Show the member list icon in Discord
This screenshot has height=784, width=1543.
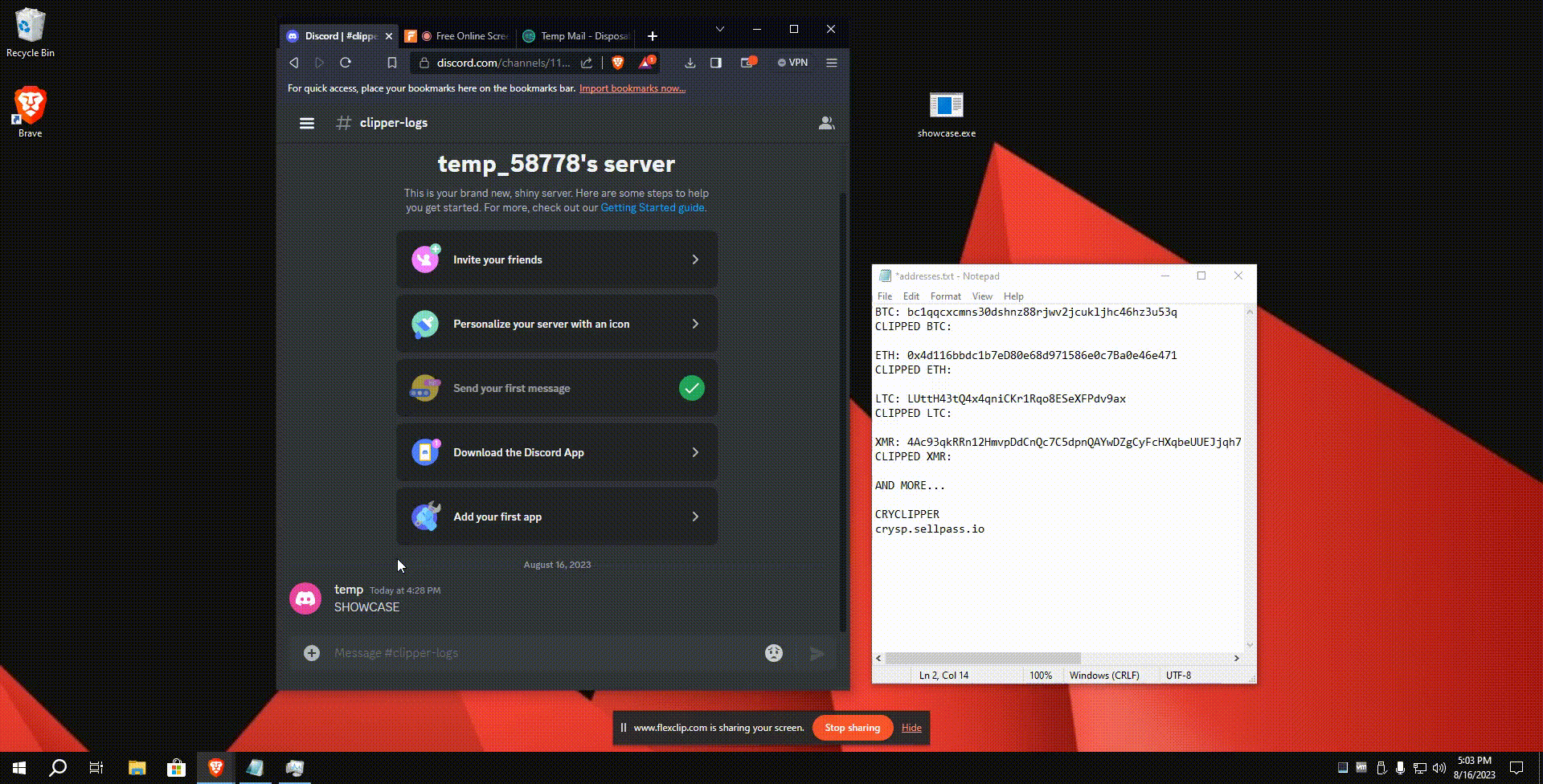tap(826, 123)
